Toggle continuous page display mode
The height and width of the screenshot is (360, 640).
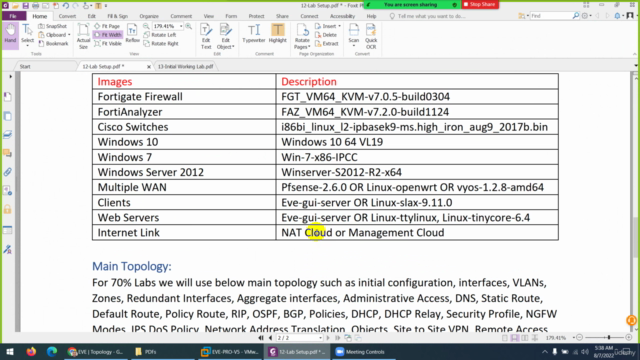click(x=515, y=338)
